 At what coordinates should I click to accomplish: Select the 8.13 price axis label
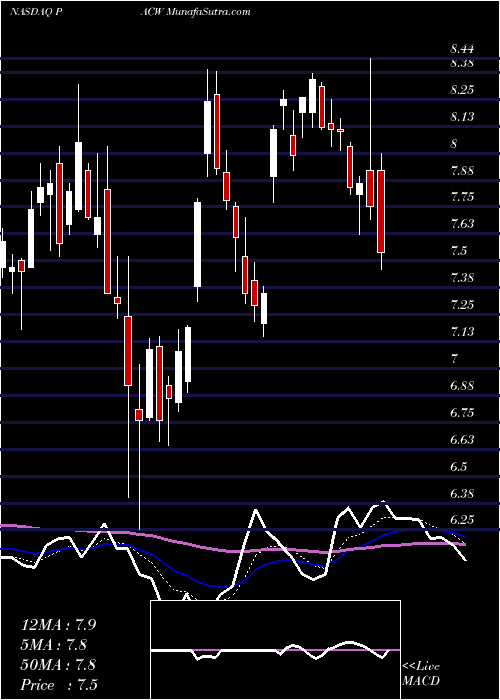(x=462, y=117)
